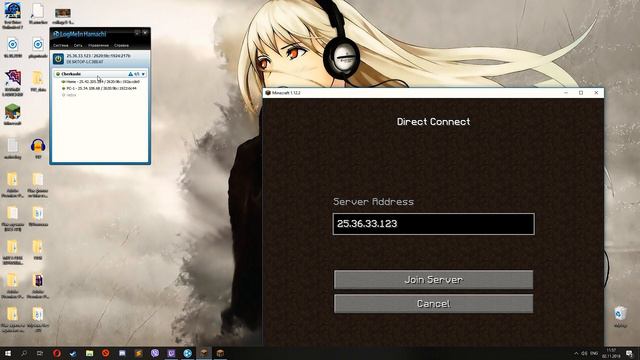Switch to first Minecraft taskbar icon
Image resolution: width=640 pixels, height=360 pixels.
click(204, 353)
